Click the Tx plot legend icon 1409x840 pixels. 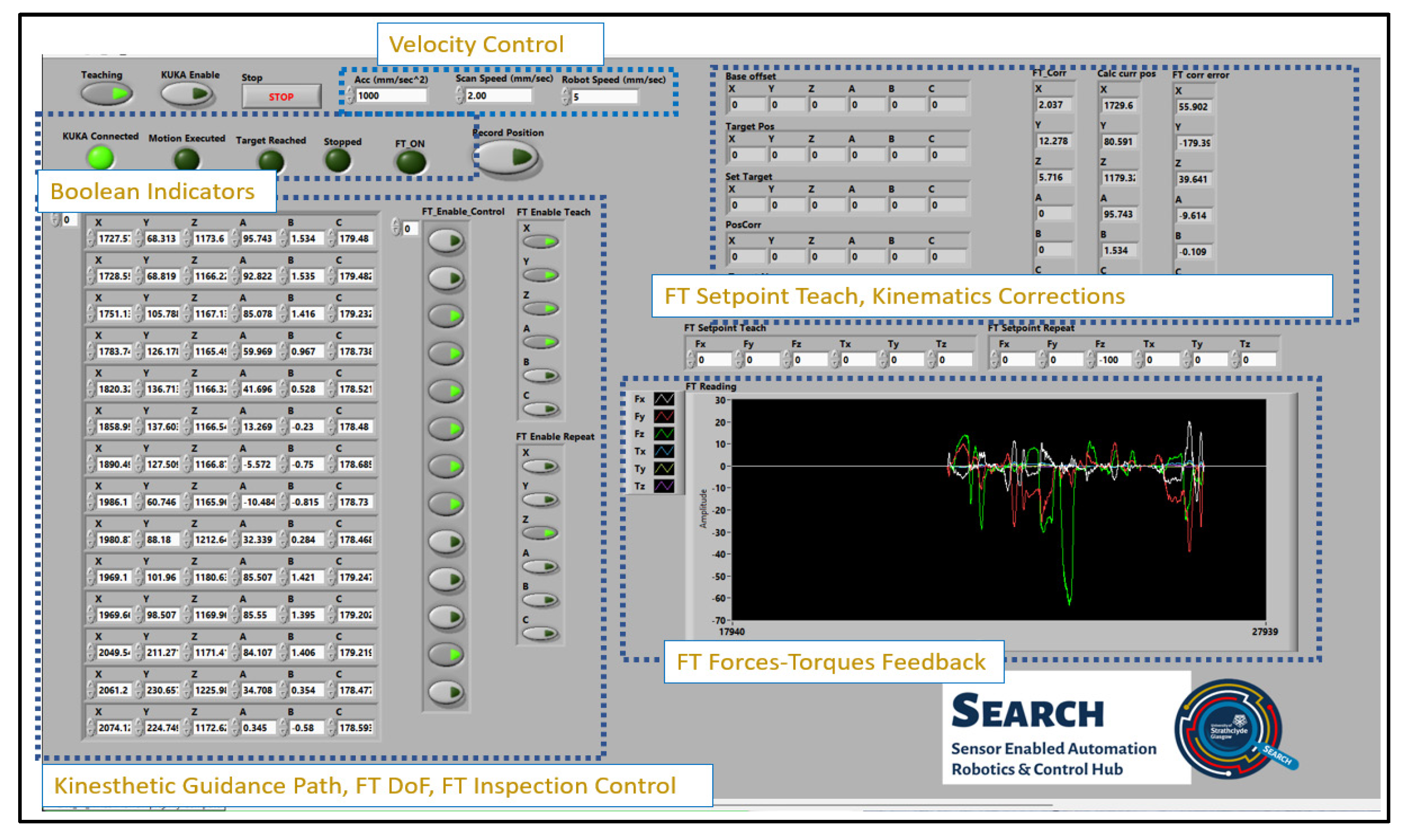click(x=664, y=451)
